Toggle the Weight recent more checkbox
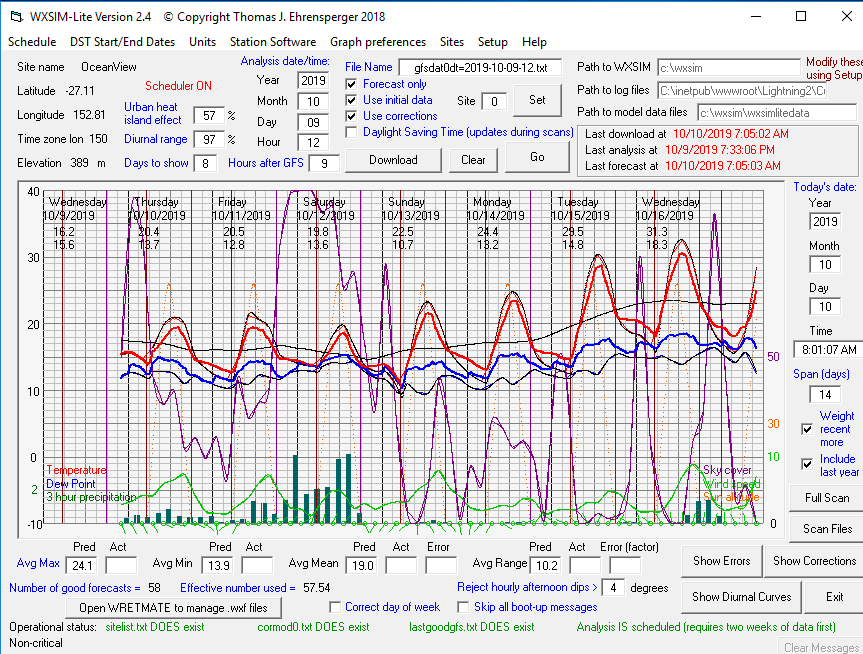Viewport: 863px width, 654px height. pyautogui.click(x=807, y=429)
